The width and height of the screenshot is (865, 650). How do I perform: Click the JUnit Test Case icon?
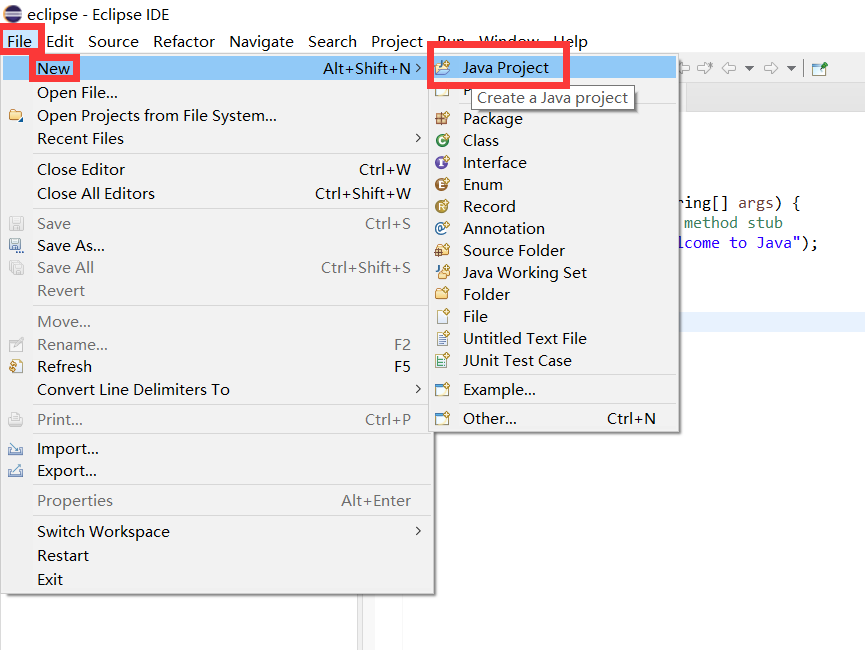click(442, 360)
